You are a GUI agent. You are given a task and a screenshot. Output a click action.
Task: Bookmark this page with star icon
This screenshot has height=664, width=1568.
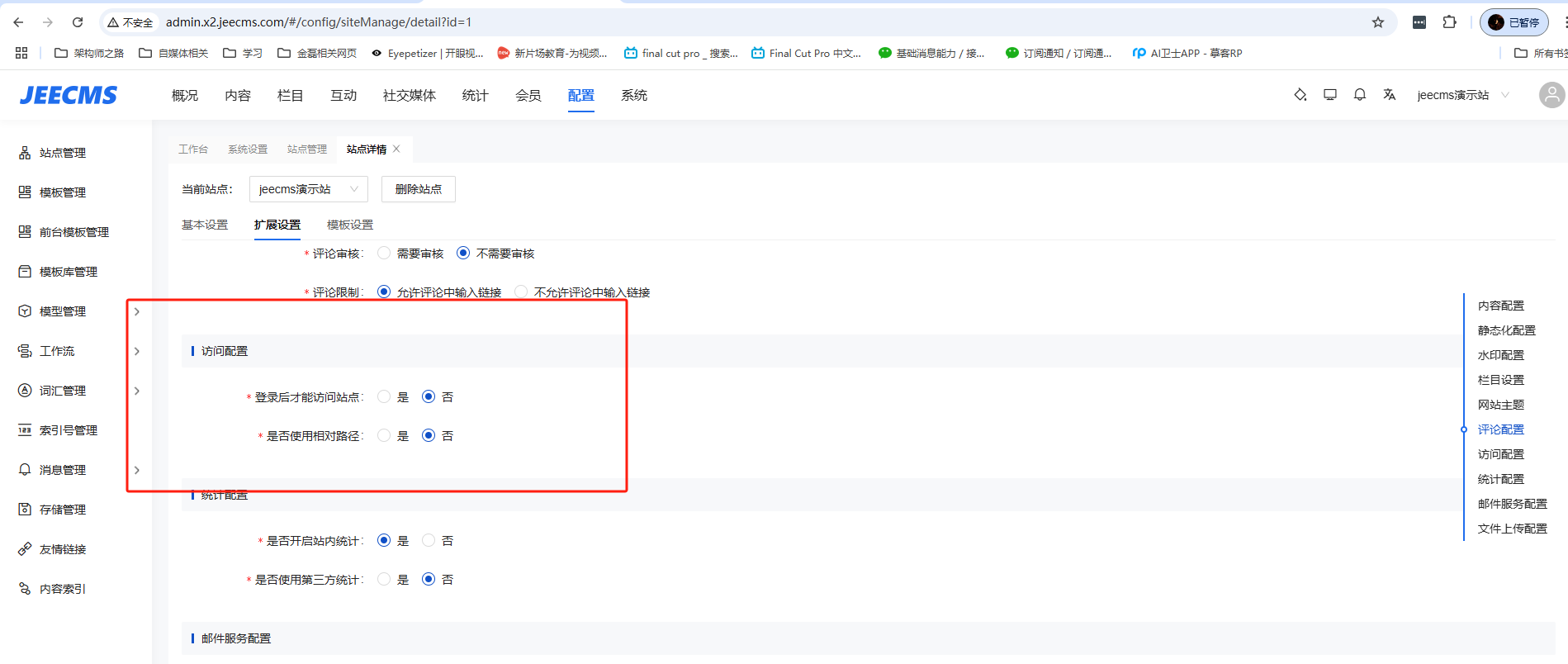click(x=1378, y=22)
